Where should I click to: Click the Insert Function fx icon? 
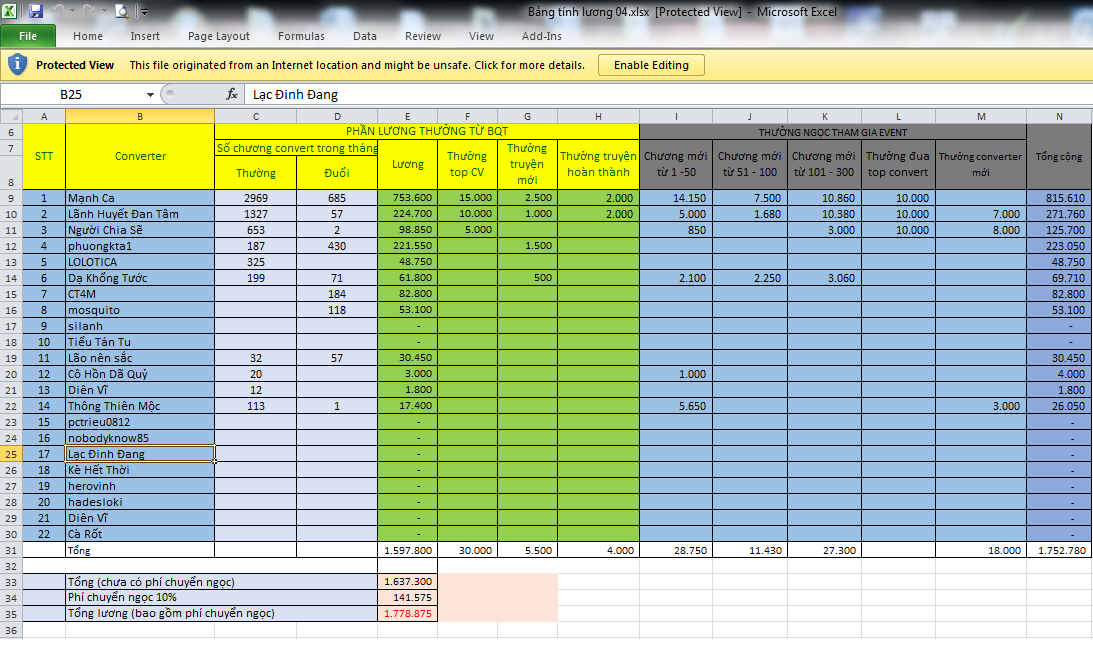click(232, 94)
